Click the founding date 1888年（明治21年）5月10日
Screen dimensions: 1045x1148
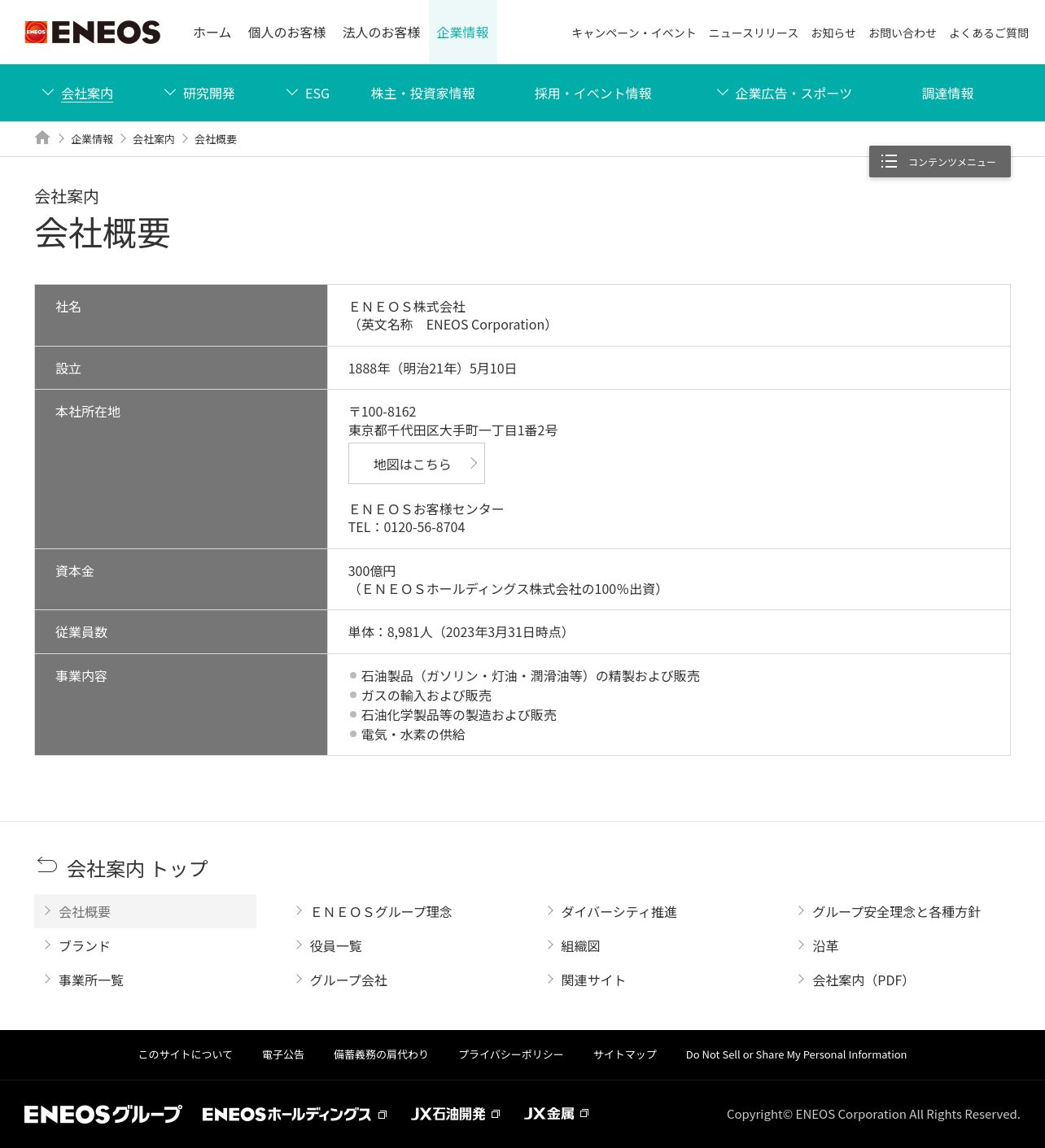click(x=432, y=369)
